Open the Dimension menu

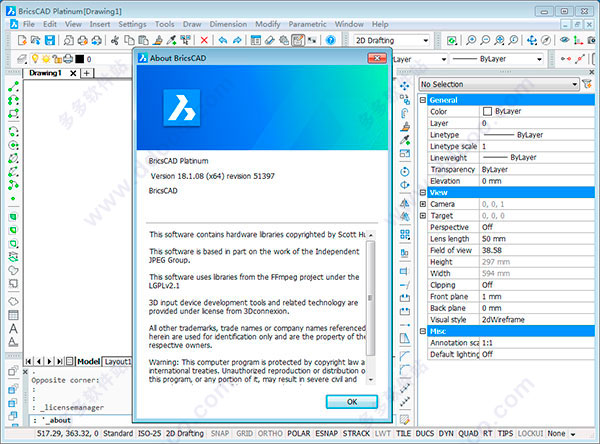click(228, 24)
